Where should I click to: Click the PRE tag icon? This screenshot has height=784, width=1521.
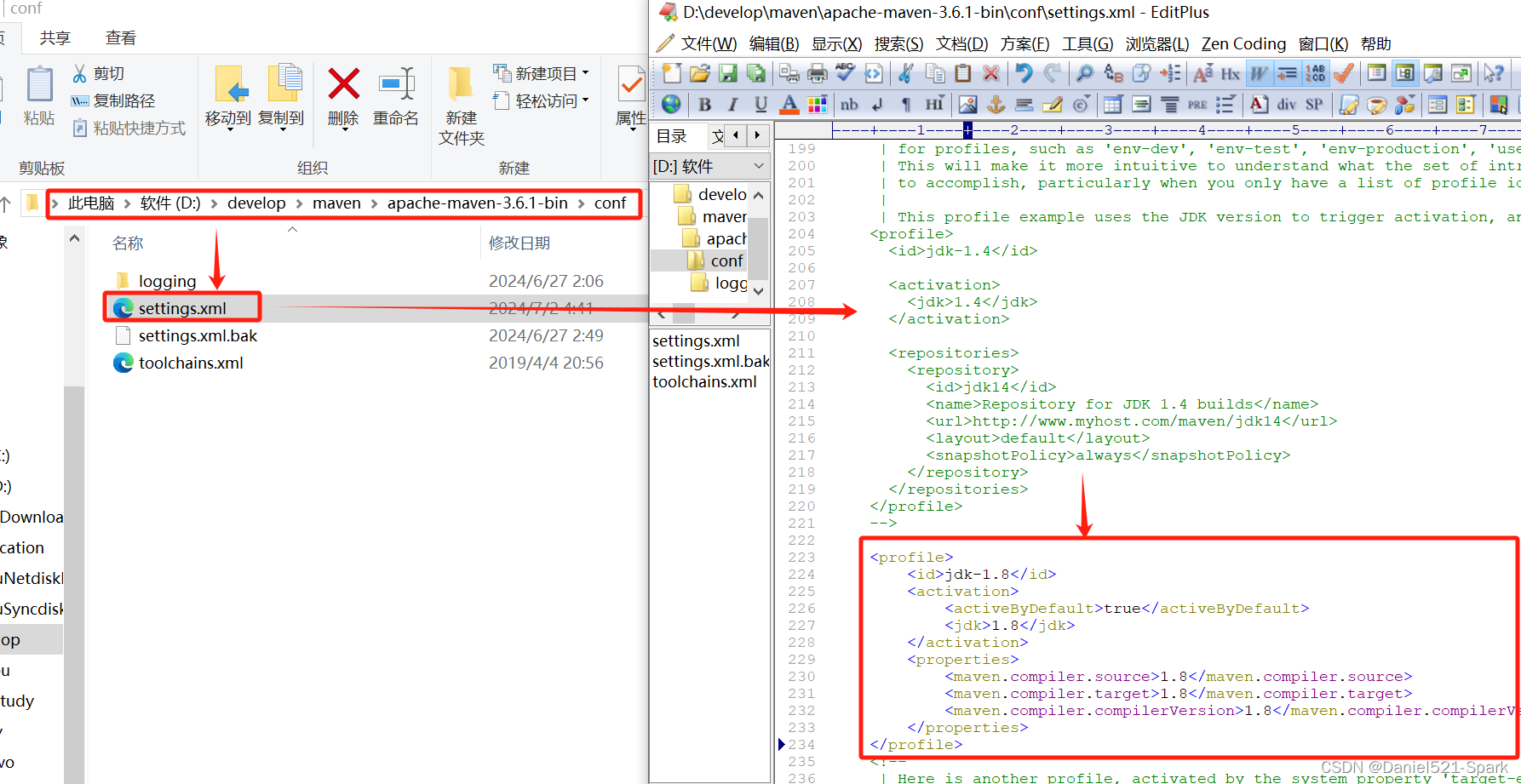coord(1197,105)
